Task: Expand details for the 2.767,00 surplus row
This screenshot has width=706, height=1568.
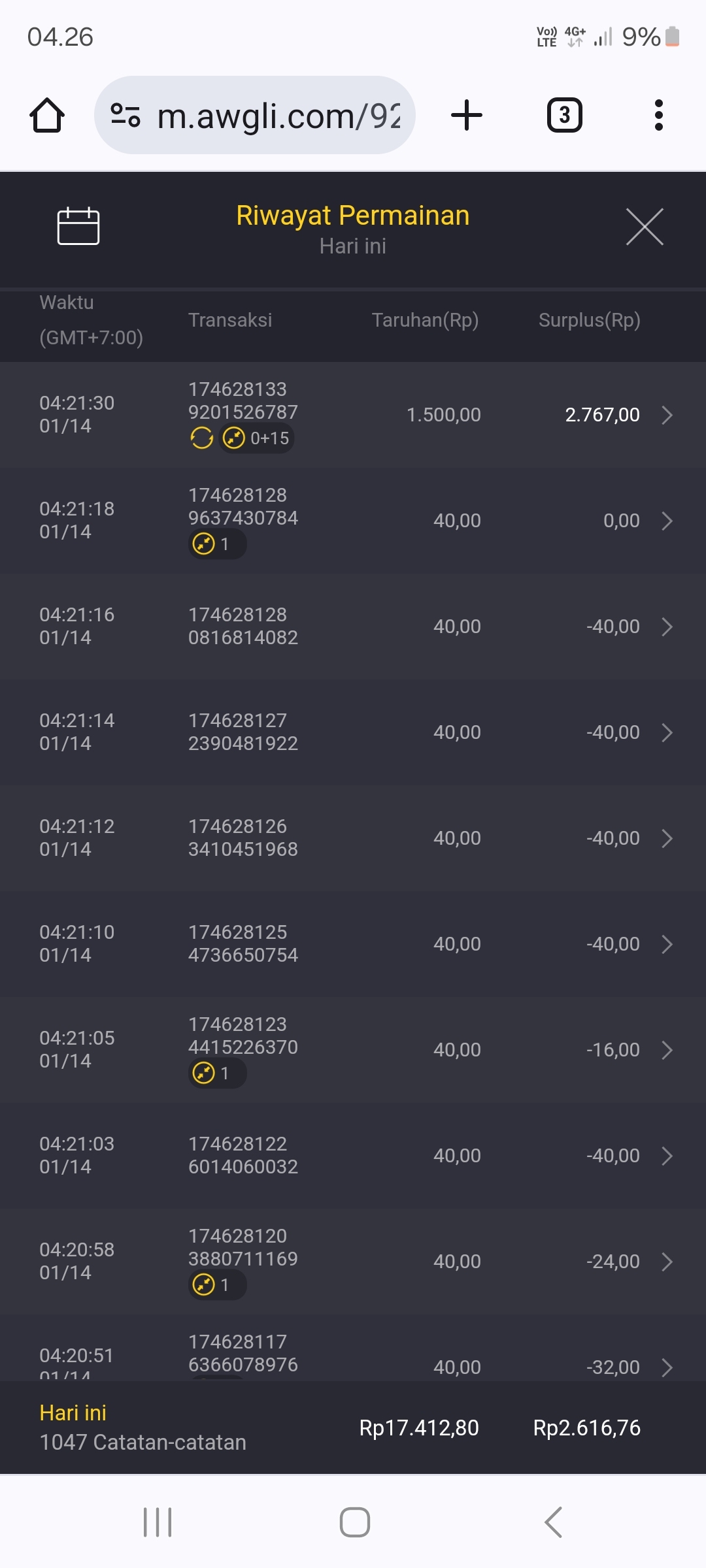Action: click(x=667, y=415)
